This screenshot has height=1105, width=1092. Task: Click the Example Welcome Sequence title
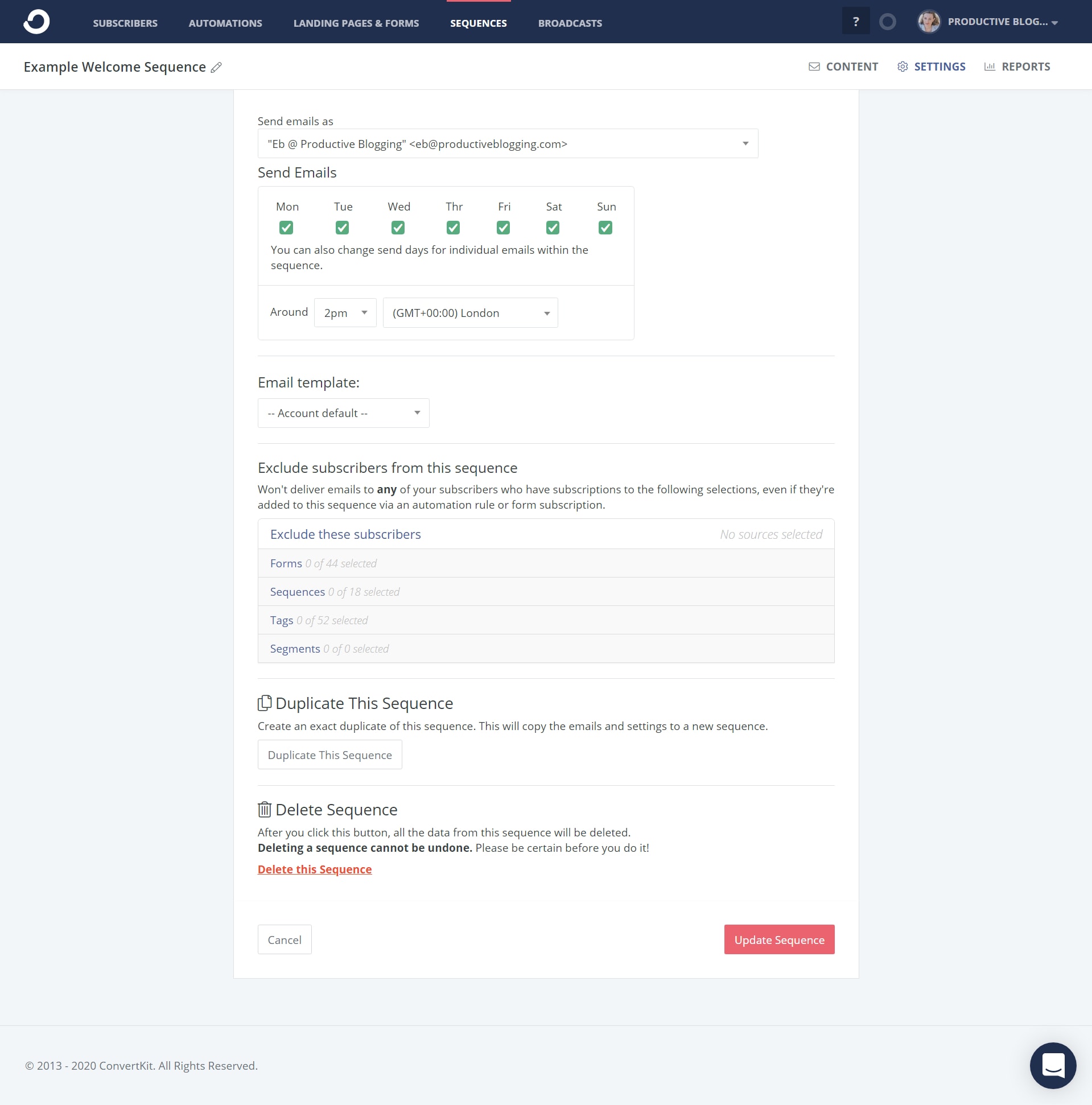point(114,67)
